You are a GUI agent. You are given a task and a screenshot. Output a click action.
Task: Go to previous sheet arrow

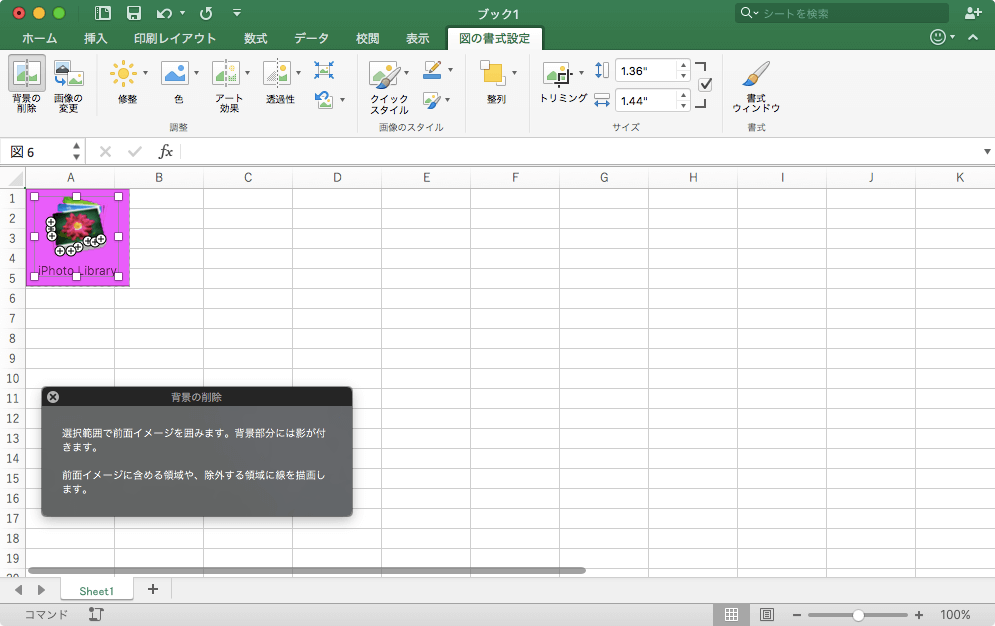click(18, 590)
